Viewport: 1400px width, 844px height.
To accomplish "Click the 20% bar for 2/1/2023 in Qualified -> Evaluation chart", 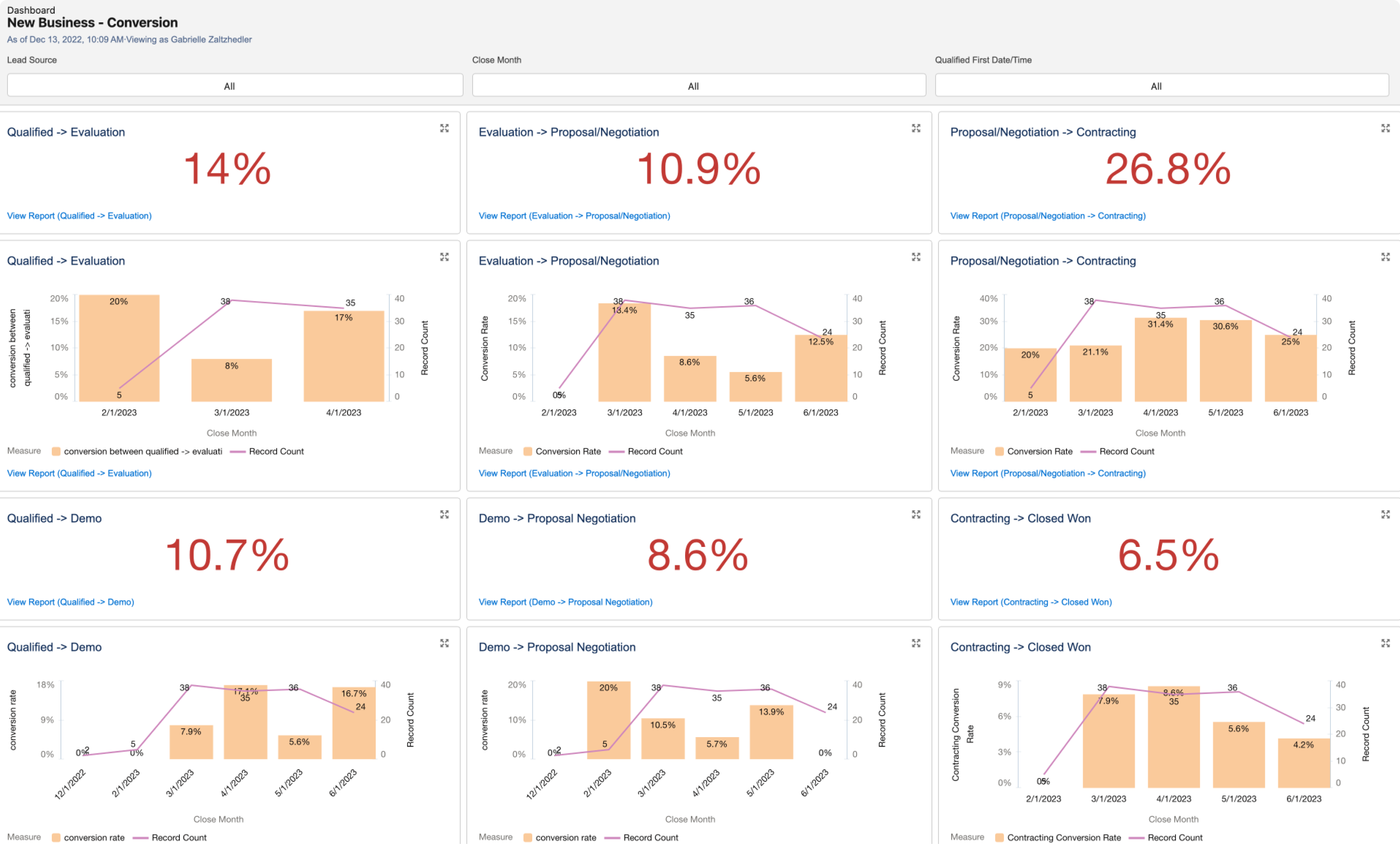I will (119, 348).
